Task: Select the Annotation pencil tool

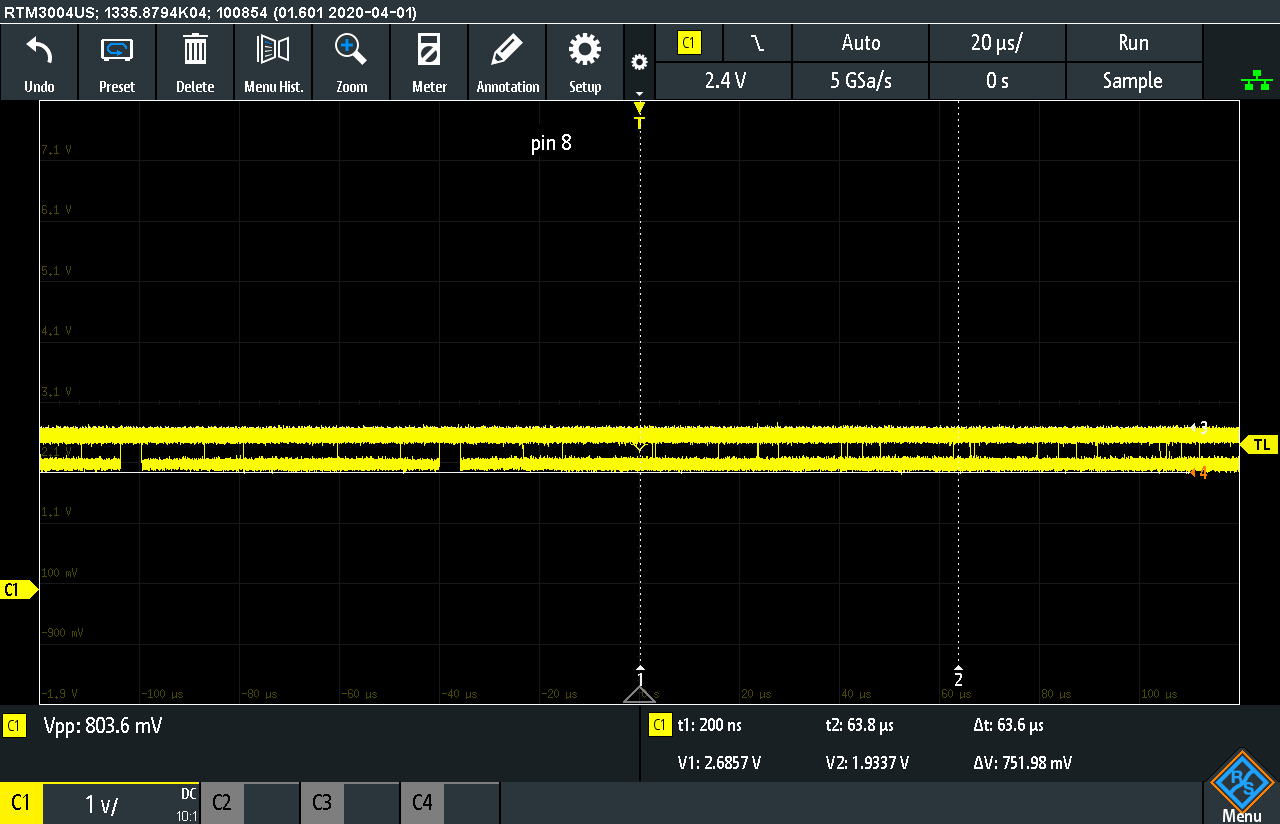Action: (507, 62)
